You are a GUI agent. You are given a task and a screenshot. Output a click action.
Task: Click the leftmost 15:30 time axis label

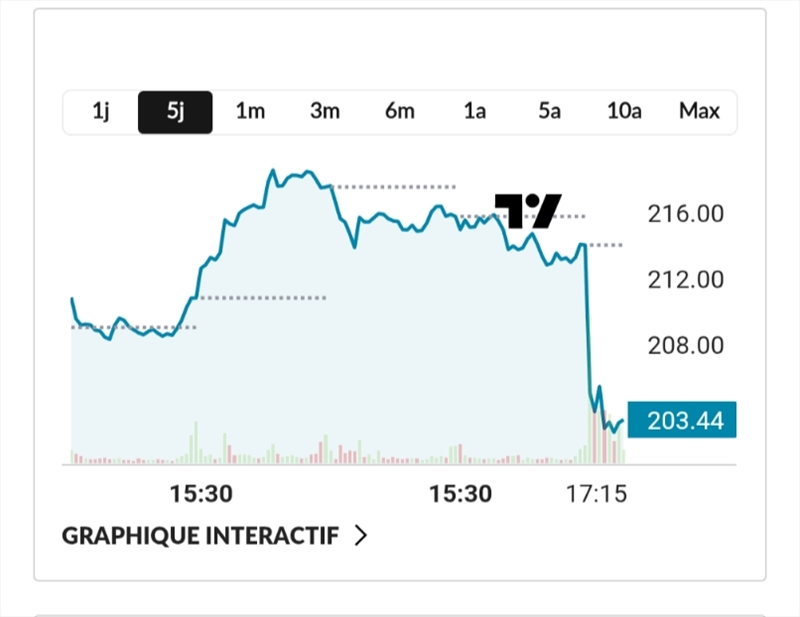pos(201,494)
